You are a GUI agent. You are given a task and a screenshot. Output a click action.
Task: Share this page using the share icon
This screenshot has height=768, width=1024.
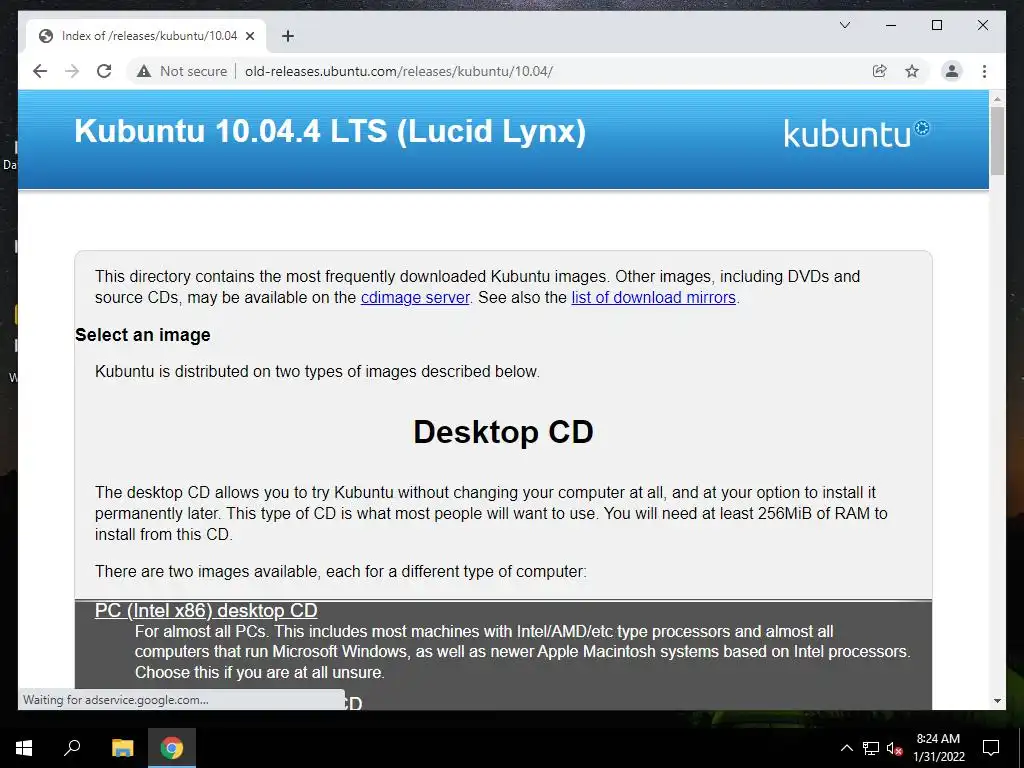880,71
